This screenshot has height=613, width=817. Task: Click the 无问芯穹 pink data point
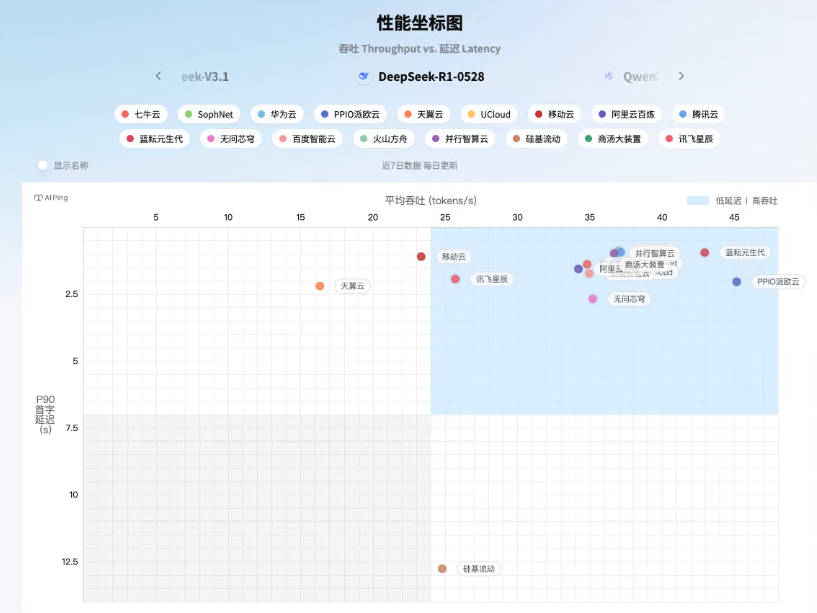coord(593,299)
